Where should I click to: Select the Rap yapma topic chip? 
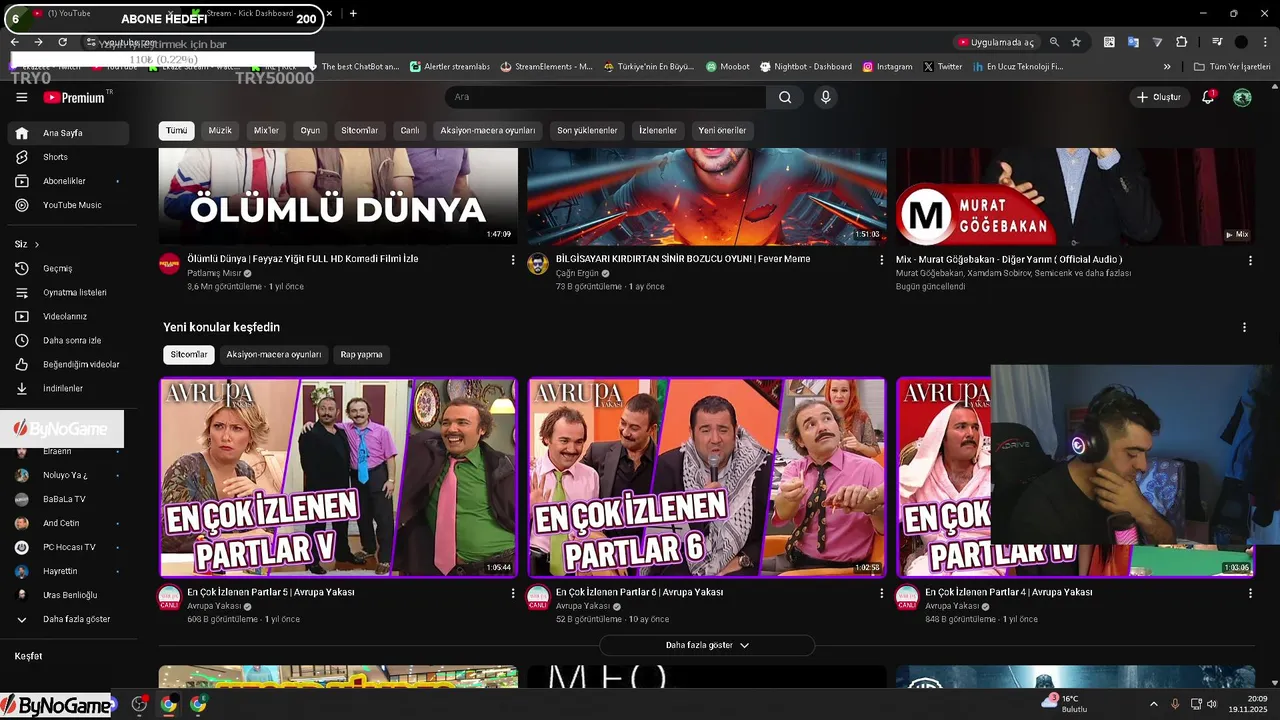(x=361, y=354)
